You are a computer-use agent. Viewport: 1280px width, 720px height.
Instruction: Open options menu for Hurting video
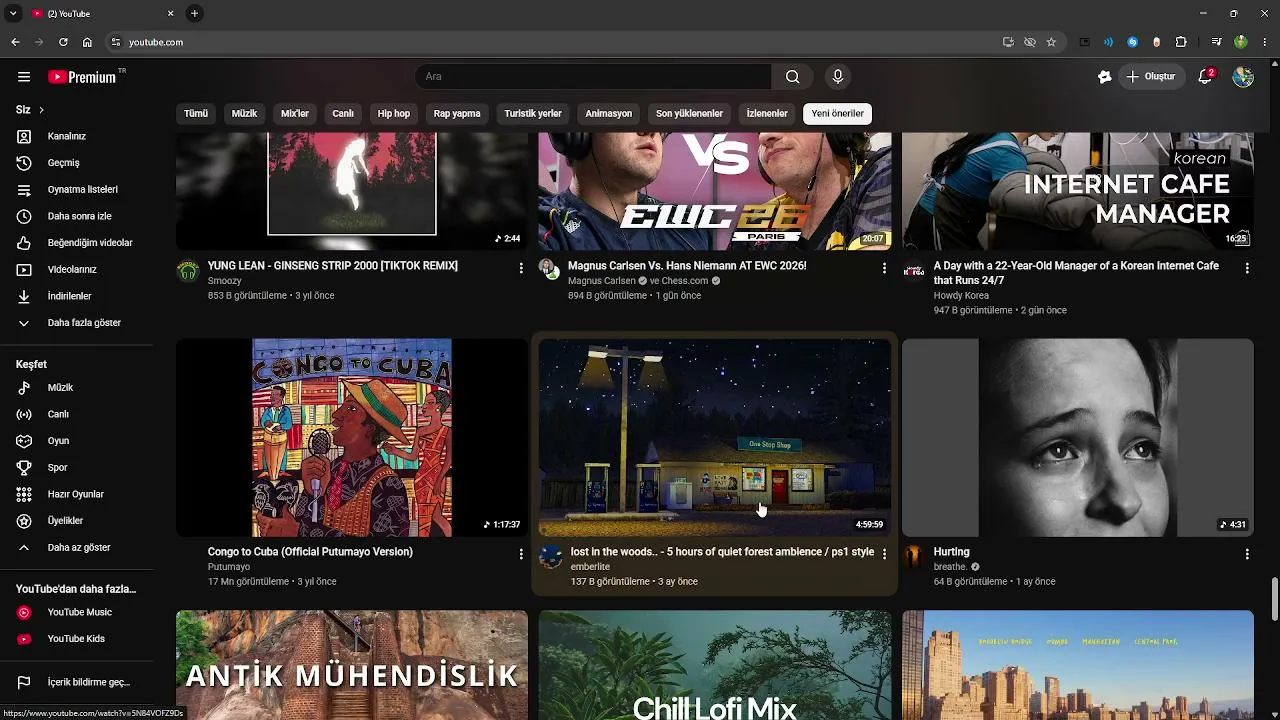click(1247, 554)
